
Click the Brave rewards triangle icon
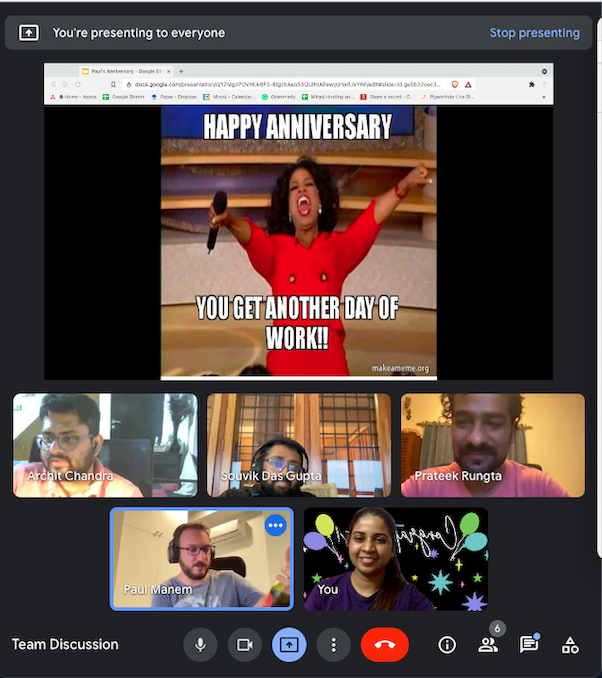[468, 84]
